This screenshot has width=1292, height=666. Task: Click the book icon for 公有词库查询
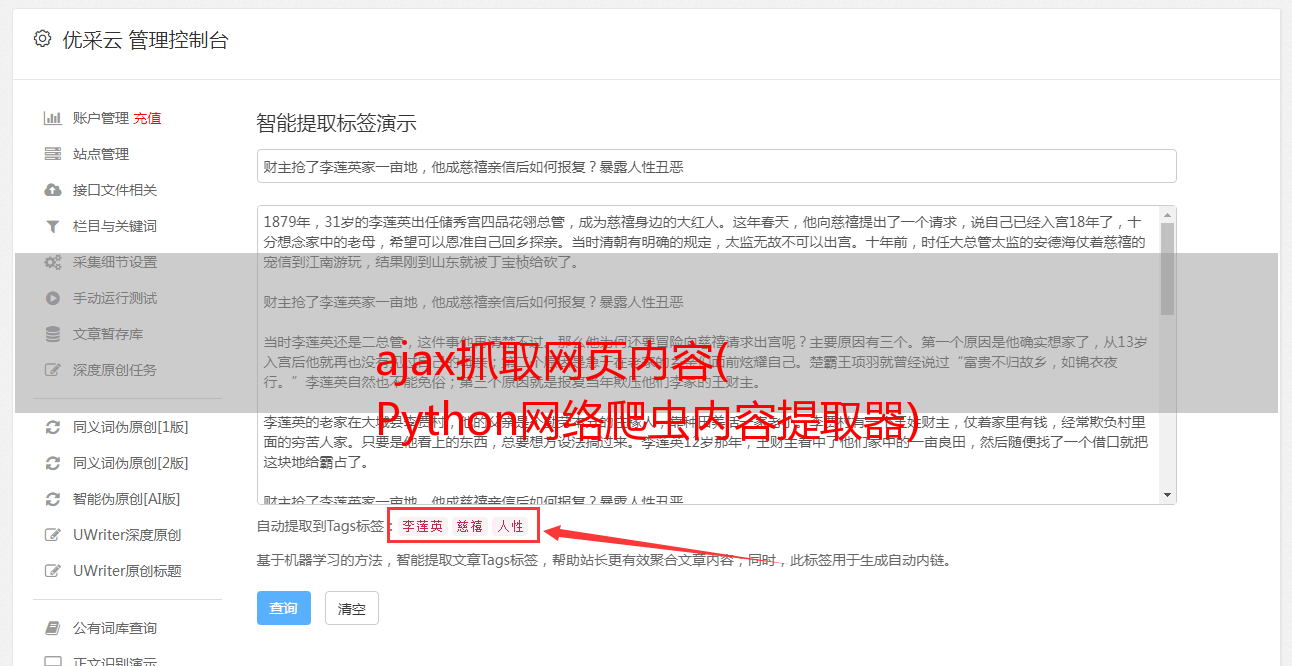click(x=53, y=628)
